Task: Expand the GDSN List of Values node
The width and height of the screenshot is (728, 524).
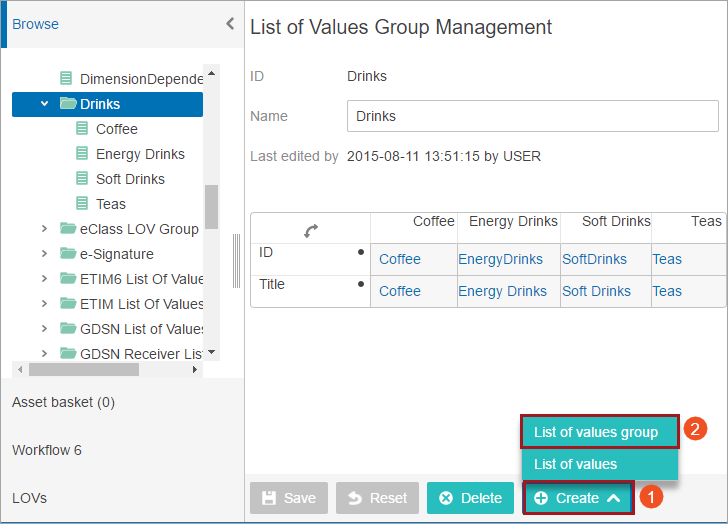Action: (45, 329)
